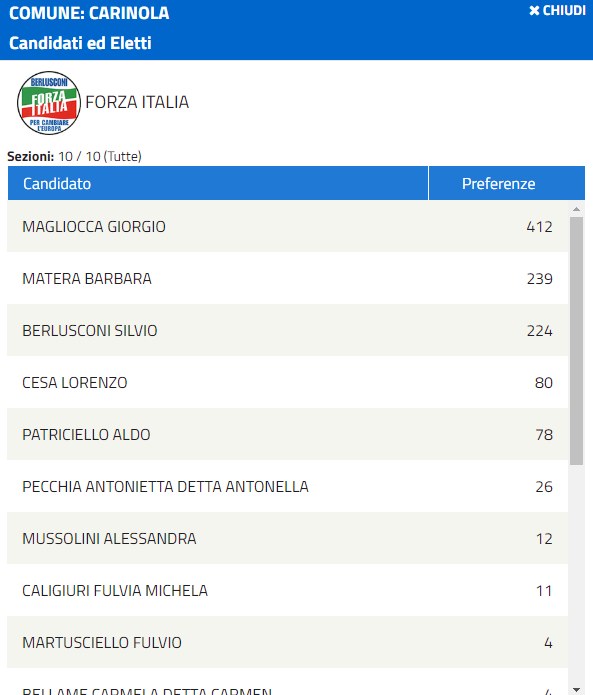Click the 412 preference count for Magliocca
Viewport: 593px width, 695px height.
[x=539, y=227]
